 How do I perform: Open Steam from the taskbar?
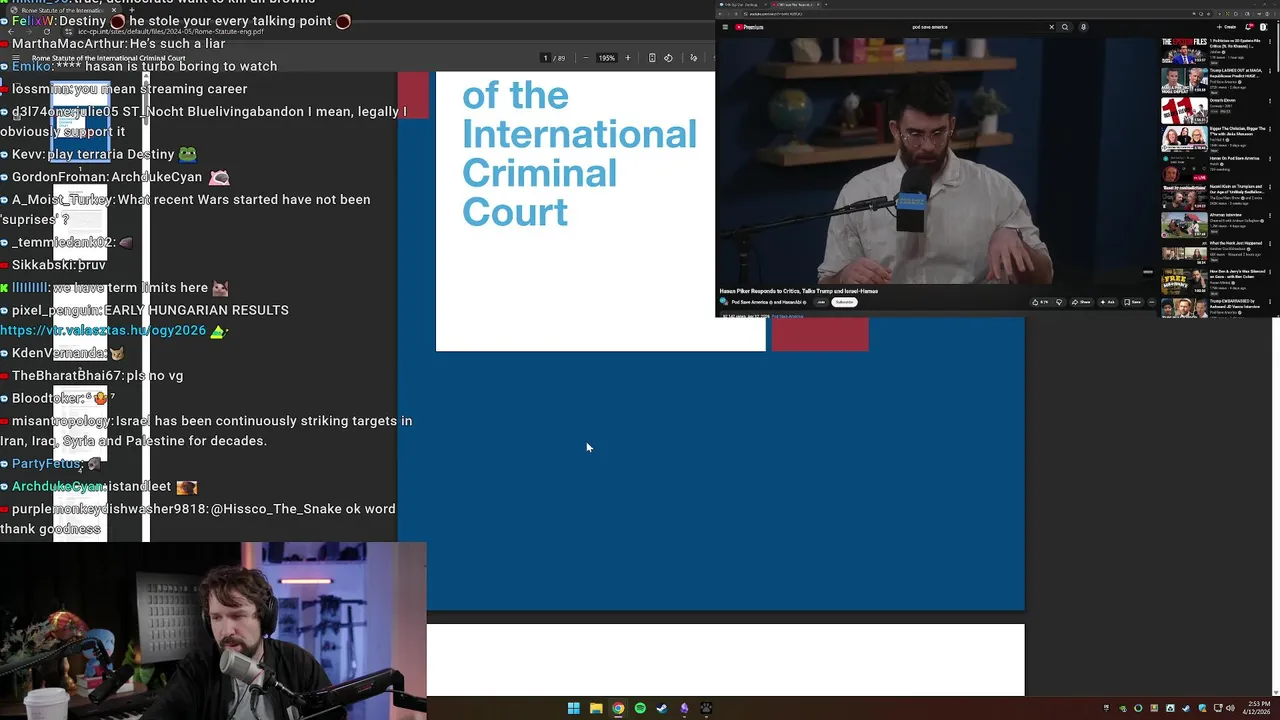[x=662, y=708]
